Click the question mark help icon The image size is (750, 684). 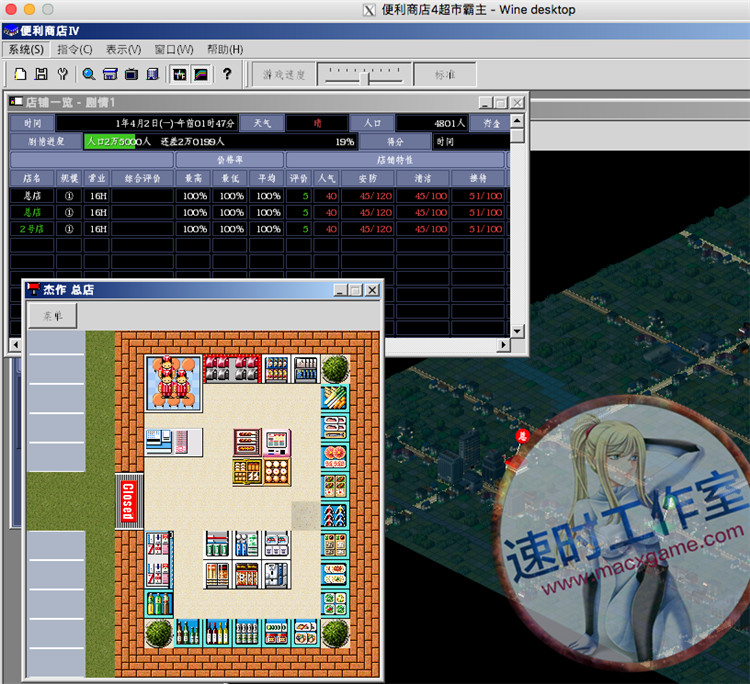[x=227, y=74]
